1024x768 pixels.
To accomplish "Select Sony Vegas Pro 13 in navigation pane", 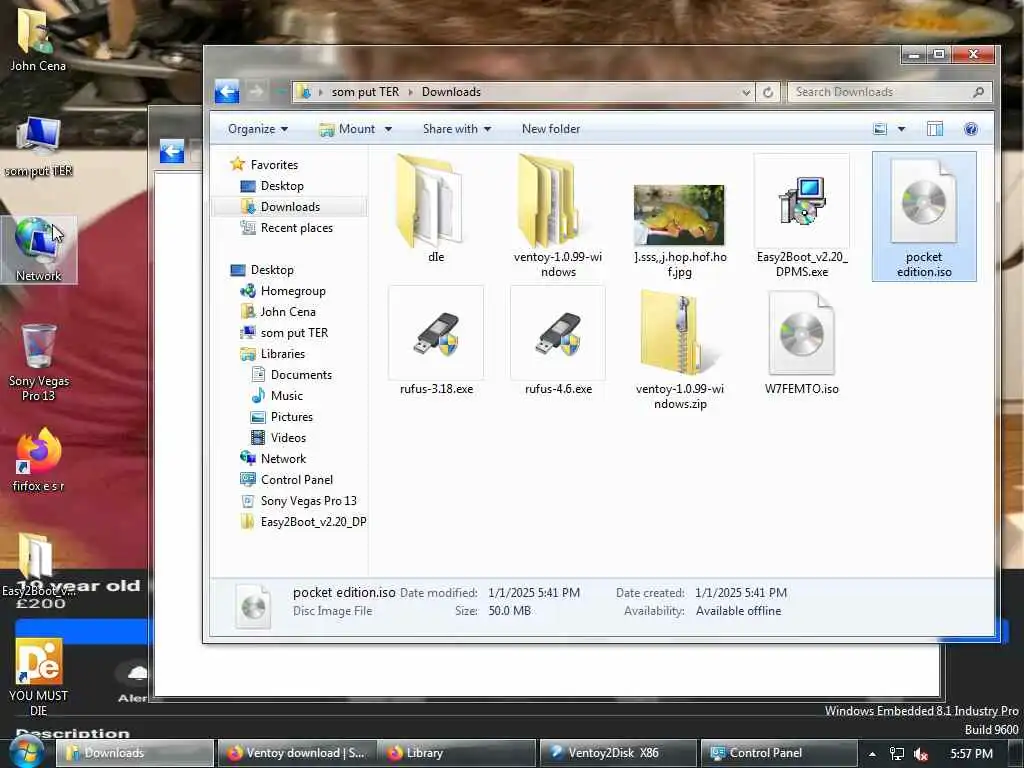I will pyautogui.click(x=298, y=500).
